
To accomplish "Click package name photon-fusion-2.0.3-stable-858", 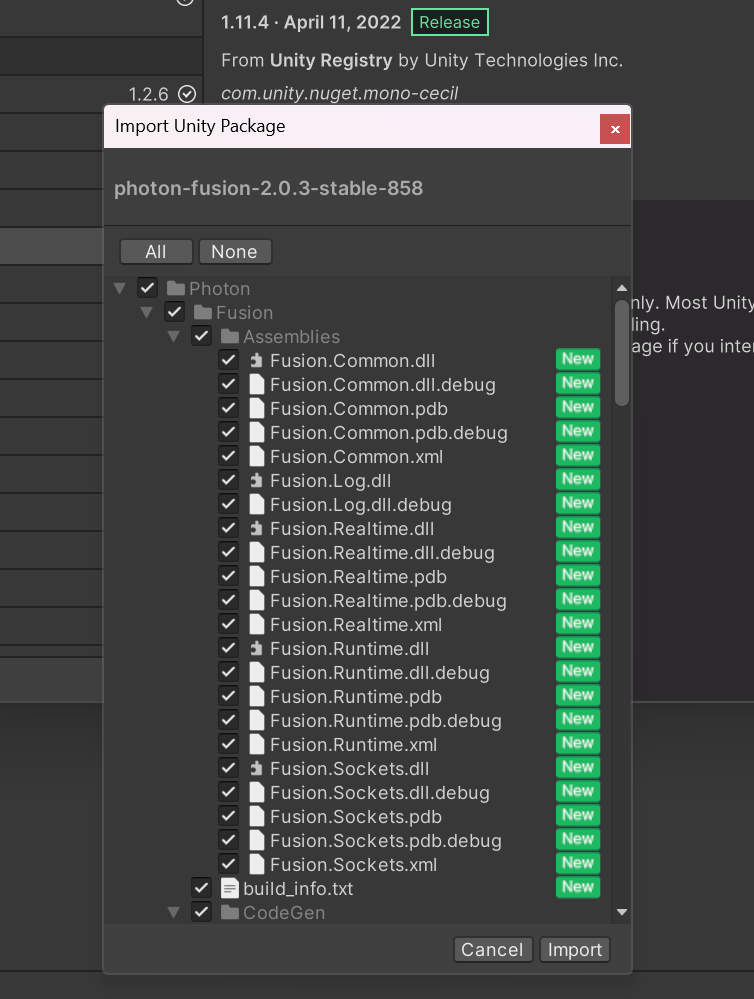I will 268,188.
